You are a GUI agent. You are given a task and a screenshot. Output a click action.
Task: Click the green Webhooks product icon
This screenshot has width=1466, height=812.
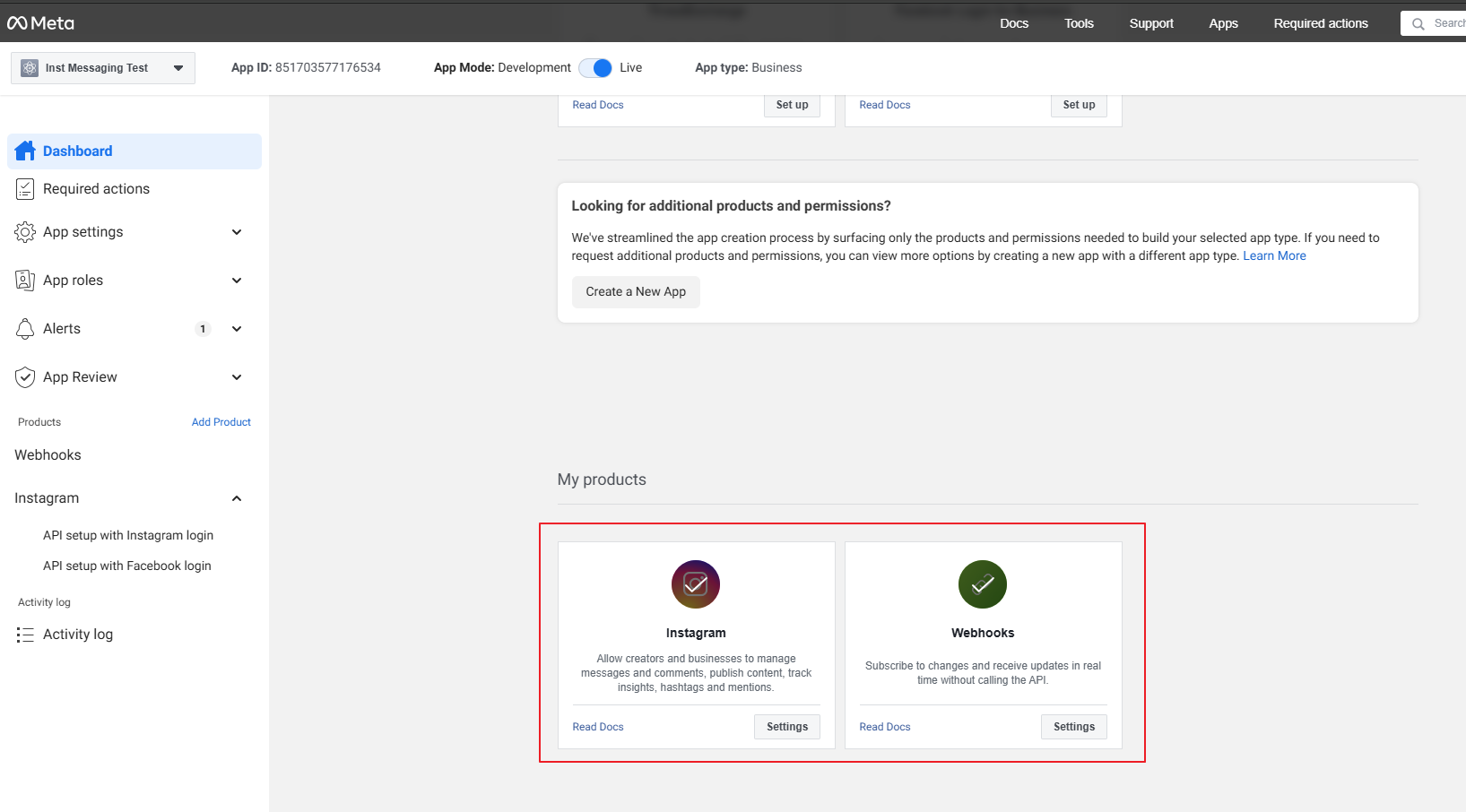[x=983, y=584]
